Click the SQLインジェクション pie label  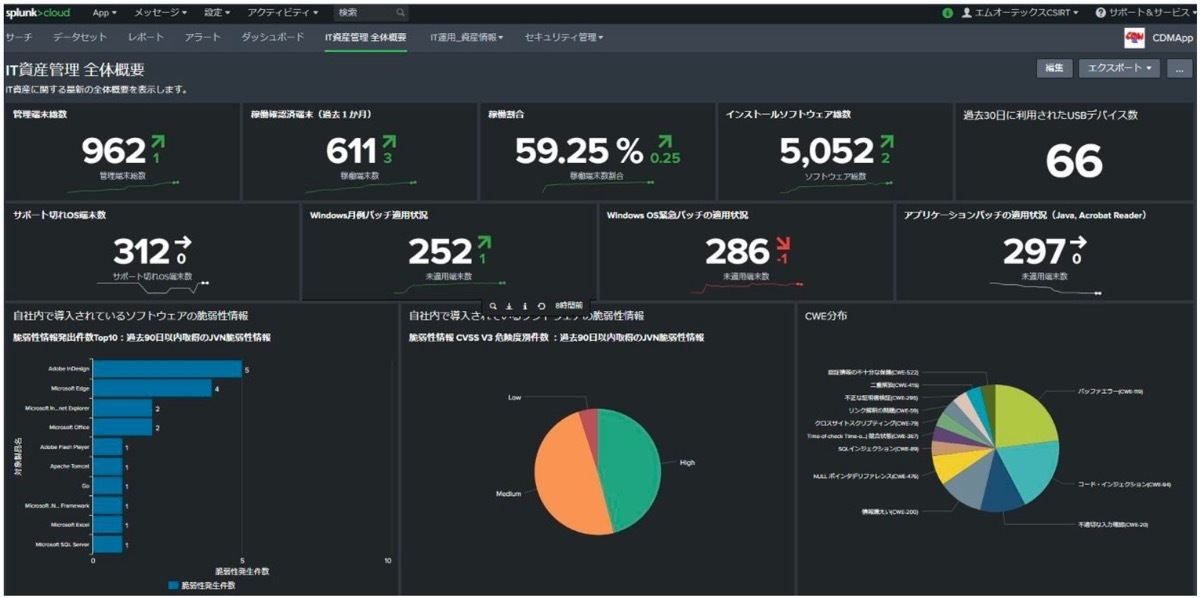click(878, 449)
